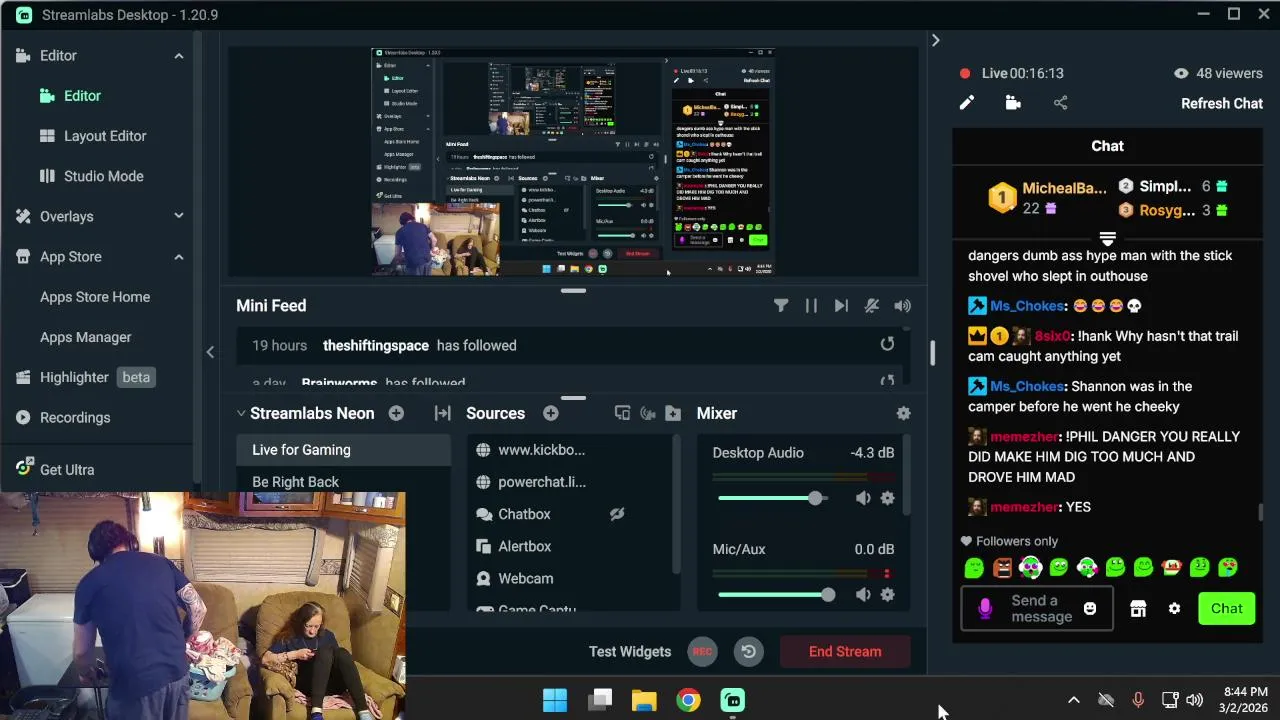
Task: Open Chrome from the taskbar
Action: click(x=688, y=700)
